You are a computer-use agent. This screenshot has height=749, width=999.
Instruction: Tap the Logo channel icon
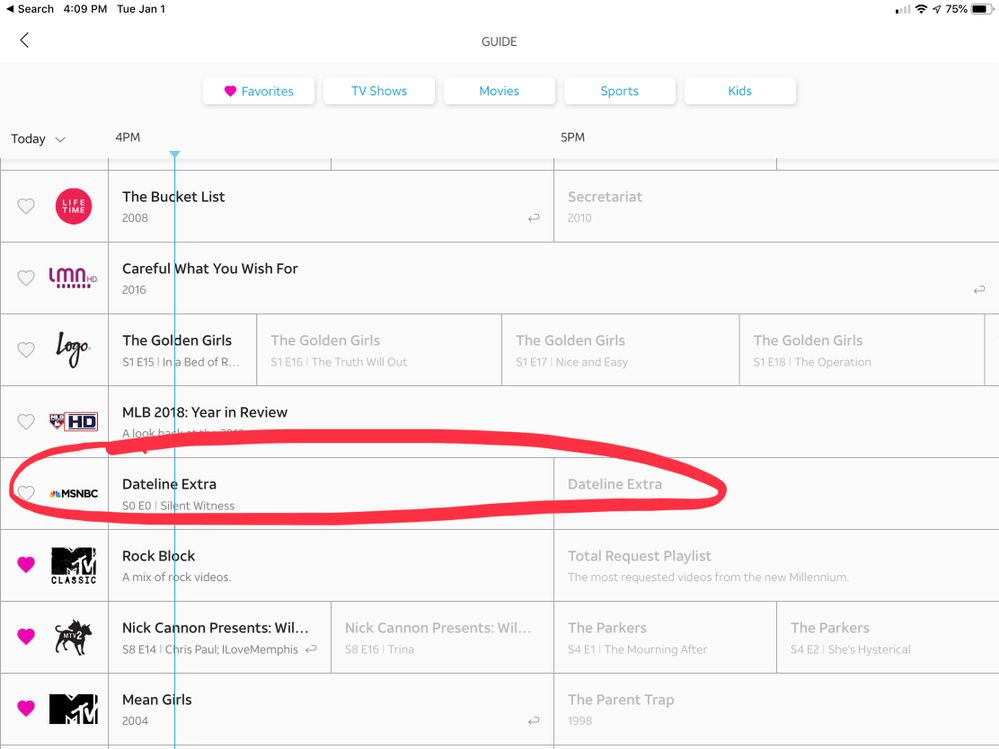coord(73,350)
